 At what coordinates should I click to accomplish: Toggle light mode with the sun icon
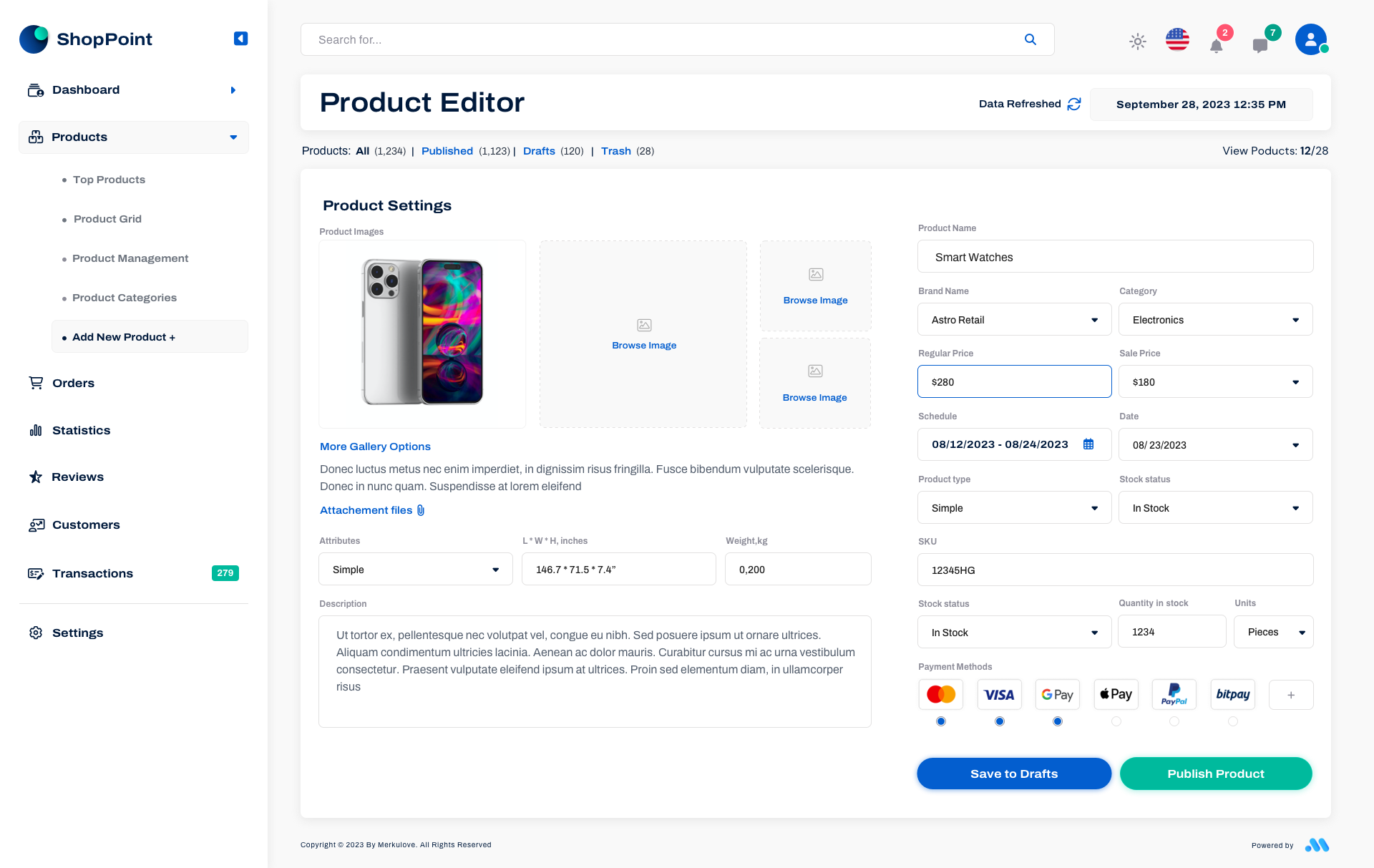tap(1137, 42)
